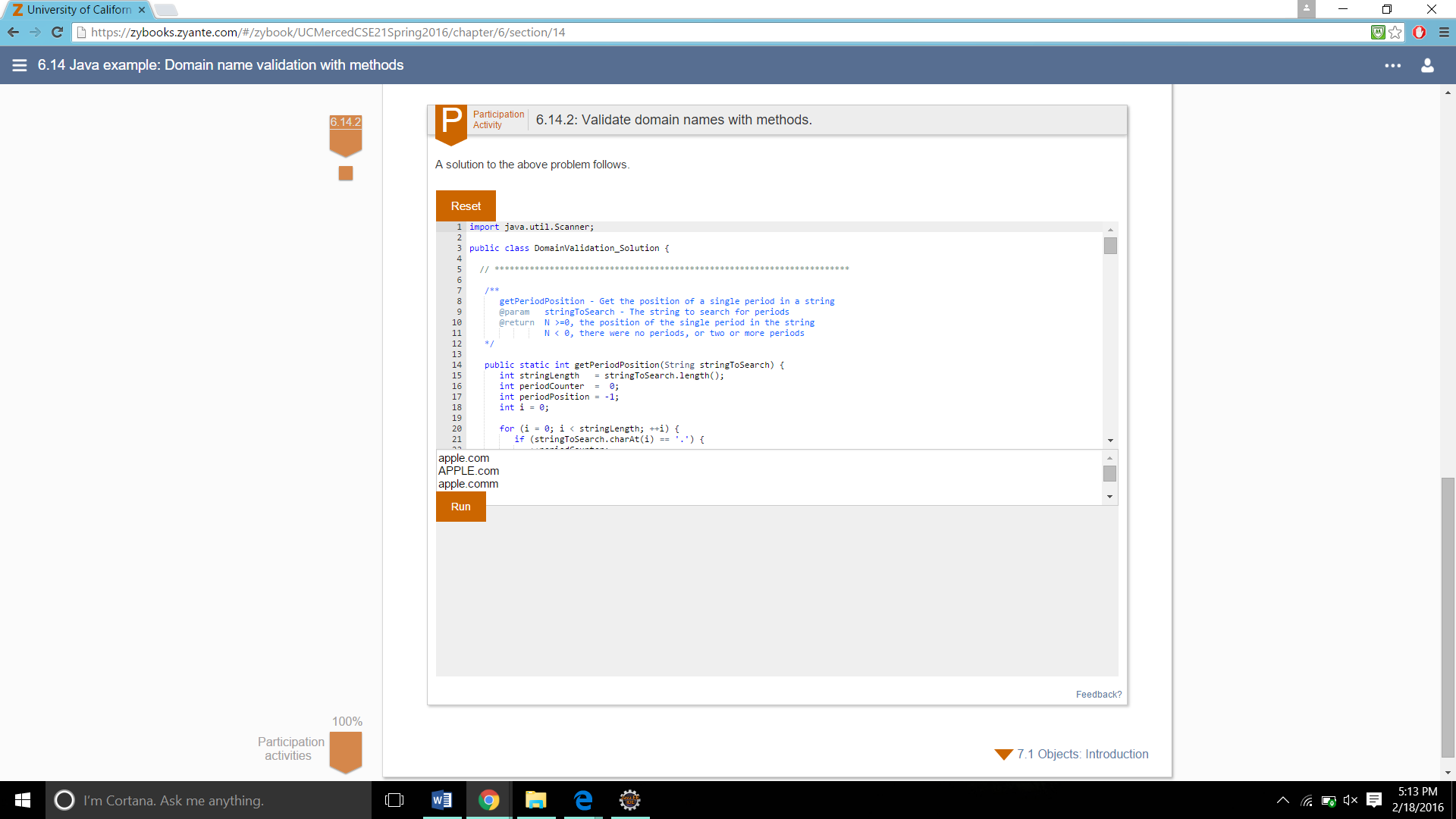This screenshot has width=1456, height=819.
Task: Open the zyBooks user profile icon
Action: point(1429,65)
